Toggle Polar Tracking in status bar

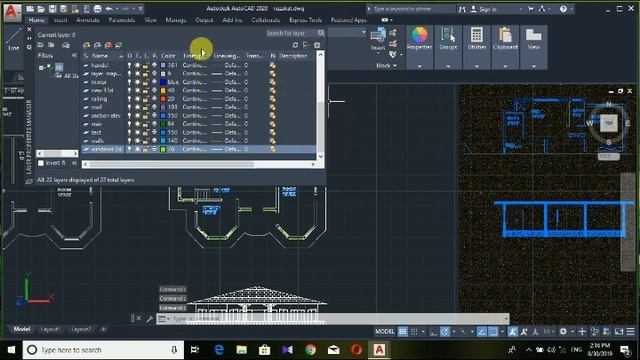pos(445,331)
